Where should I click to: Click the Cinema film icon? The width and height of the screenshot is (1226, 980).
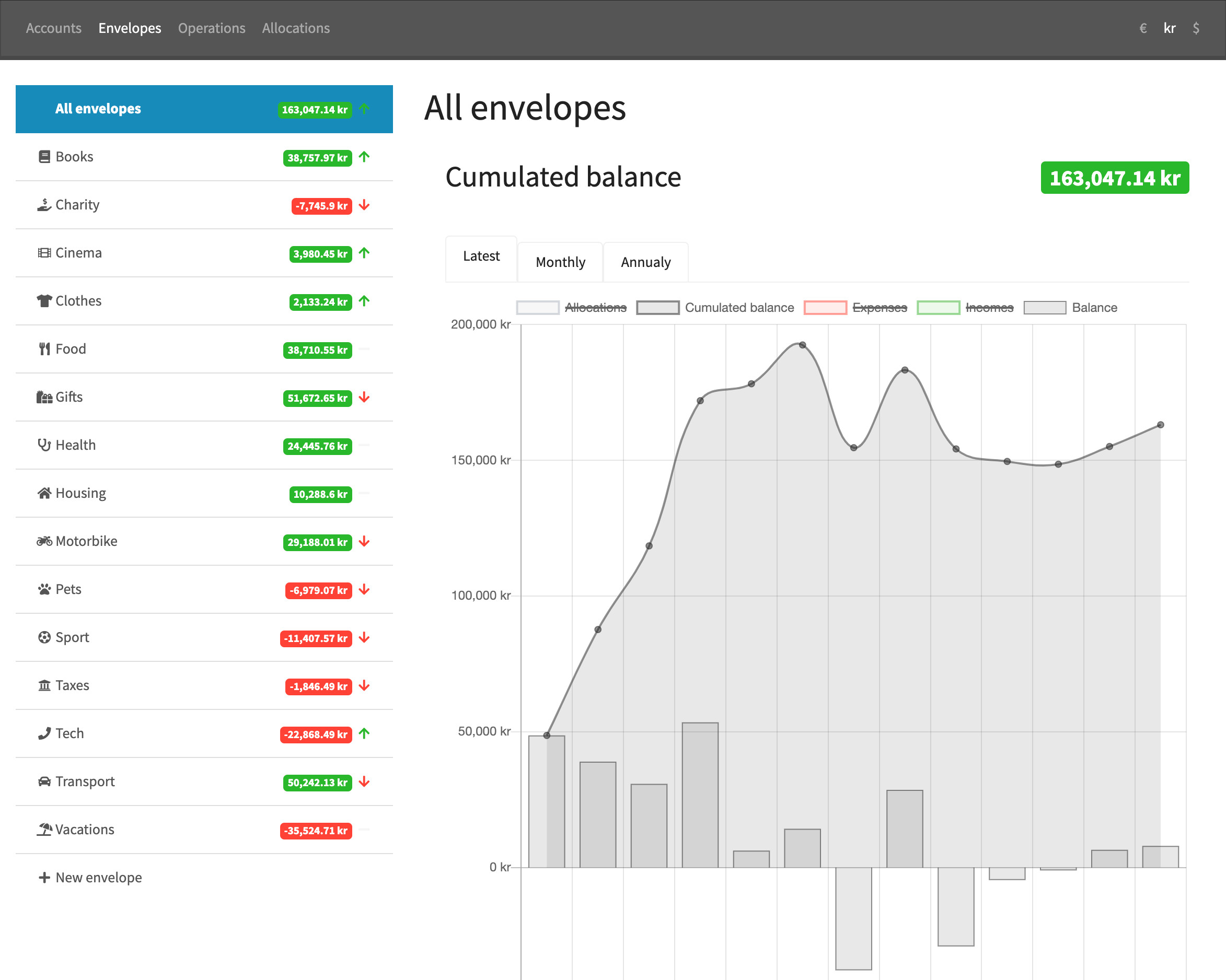(44, 253)
